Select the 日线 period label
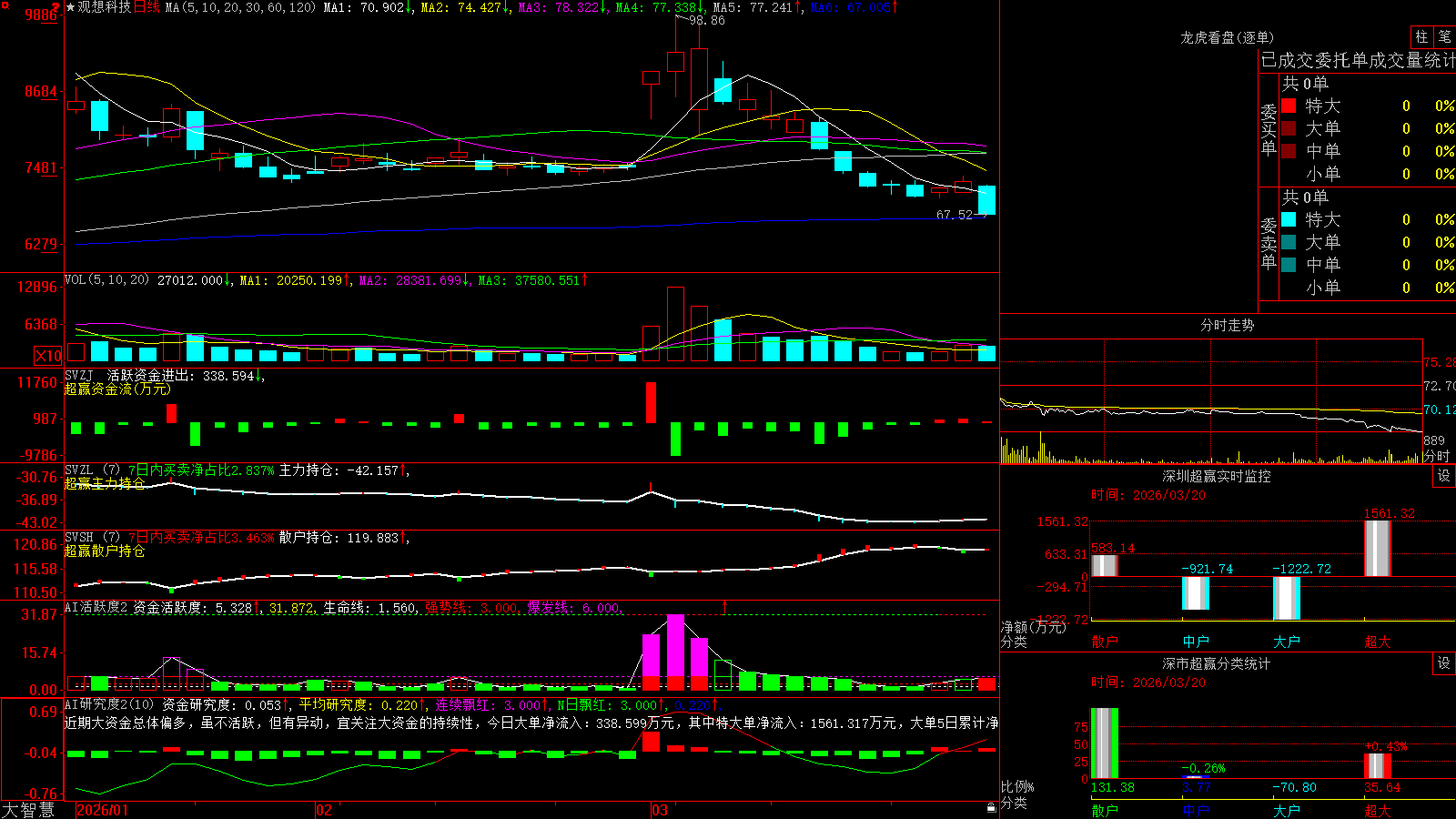This screenshot has width=1456, height=819. coord(147,7)
